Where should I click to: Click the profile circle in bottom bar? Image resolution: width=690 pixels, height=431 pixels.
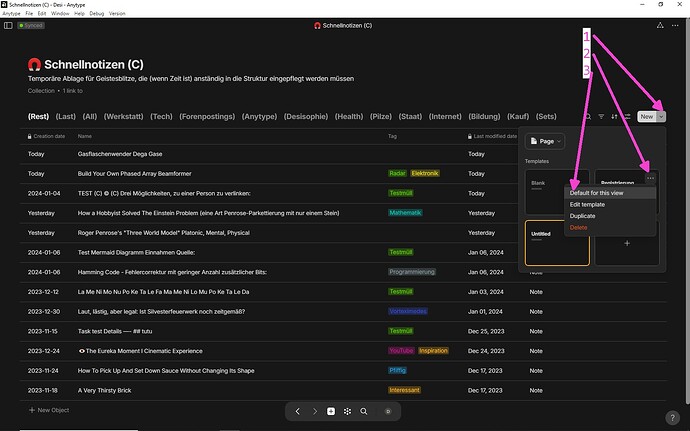[x=388, y=411]
